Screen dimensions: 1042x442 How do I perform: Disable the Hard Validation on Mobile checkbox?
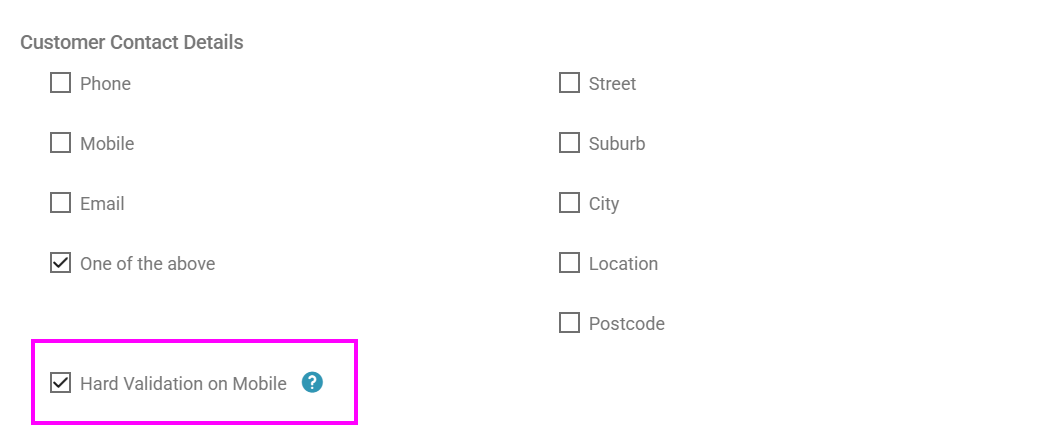pyautogui.click(x=60, y=383)
